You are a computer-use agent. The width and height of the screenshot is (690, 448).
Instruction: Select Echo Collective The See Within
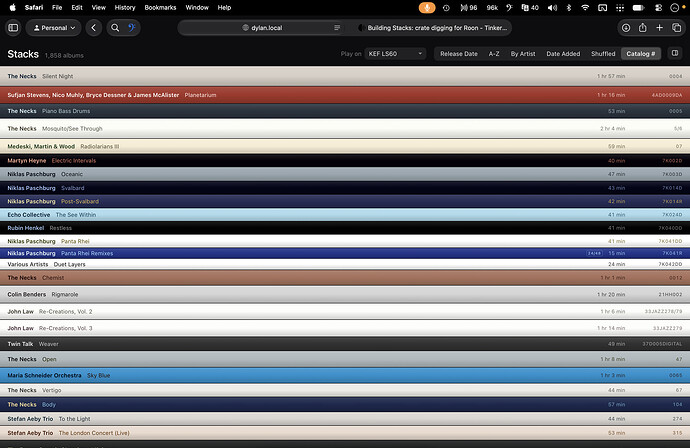[345, 215]
